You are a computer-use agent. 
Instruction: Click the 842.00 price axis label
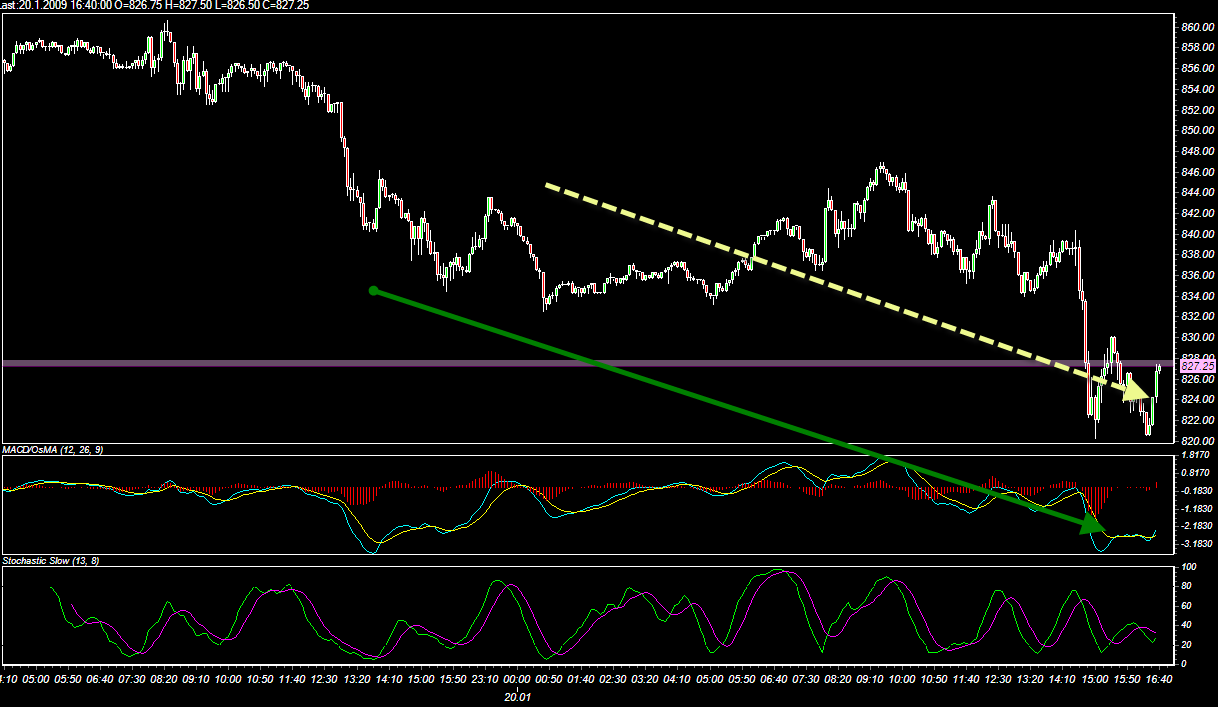point(1196,213)
